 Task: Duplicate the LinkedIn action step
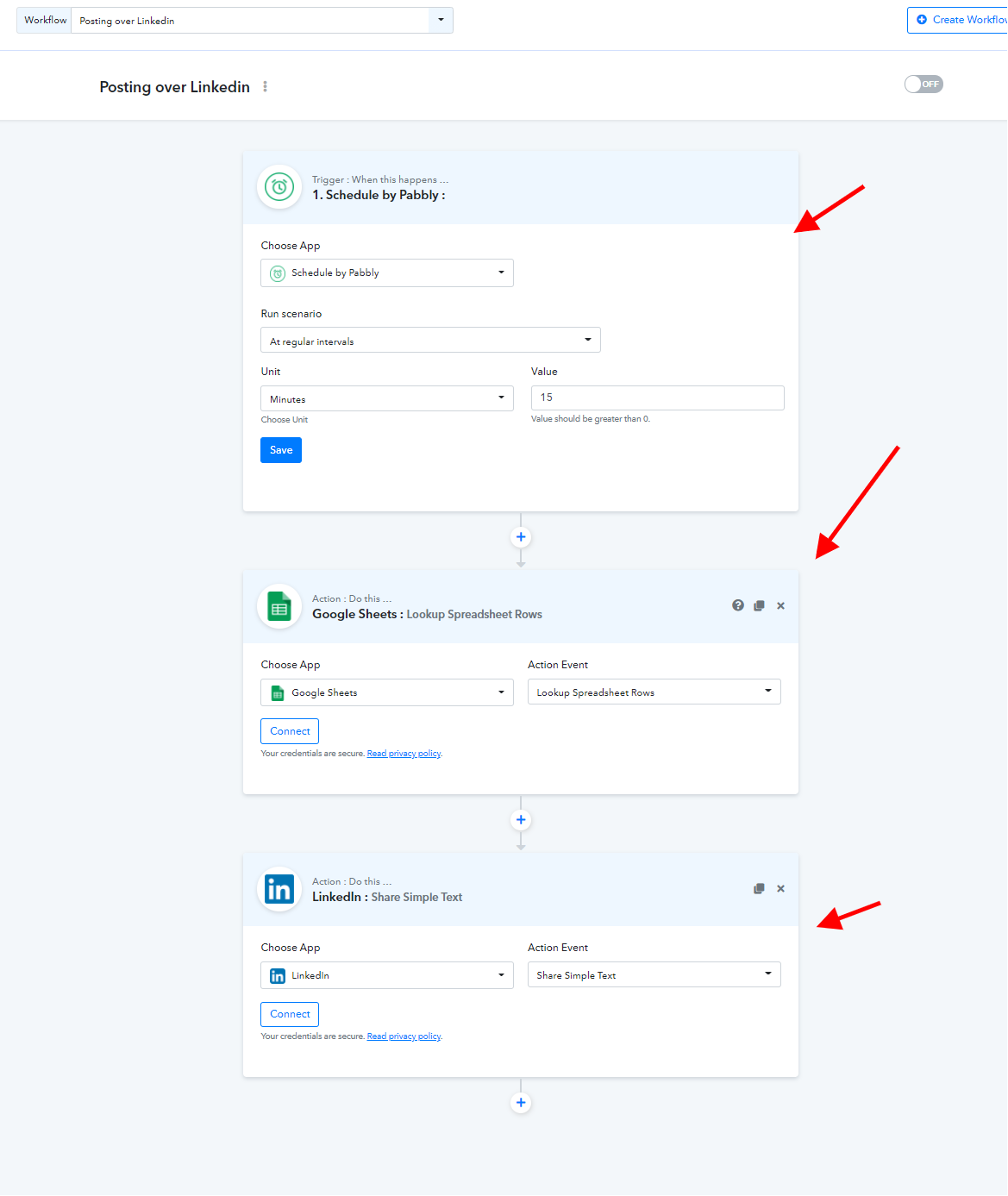[759, 889]
